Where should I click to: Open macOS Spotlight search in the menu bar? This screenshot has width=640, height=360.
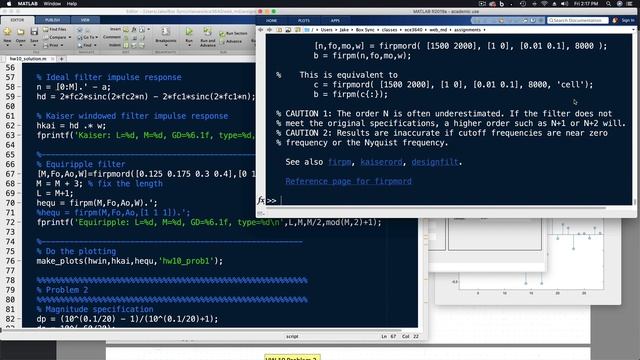[x=608, y=4]
